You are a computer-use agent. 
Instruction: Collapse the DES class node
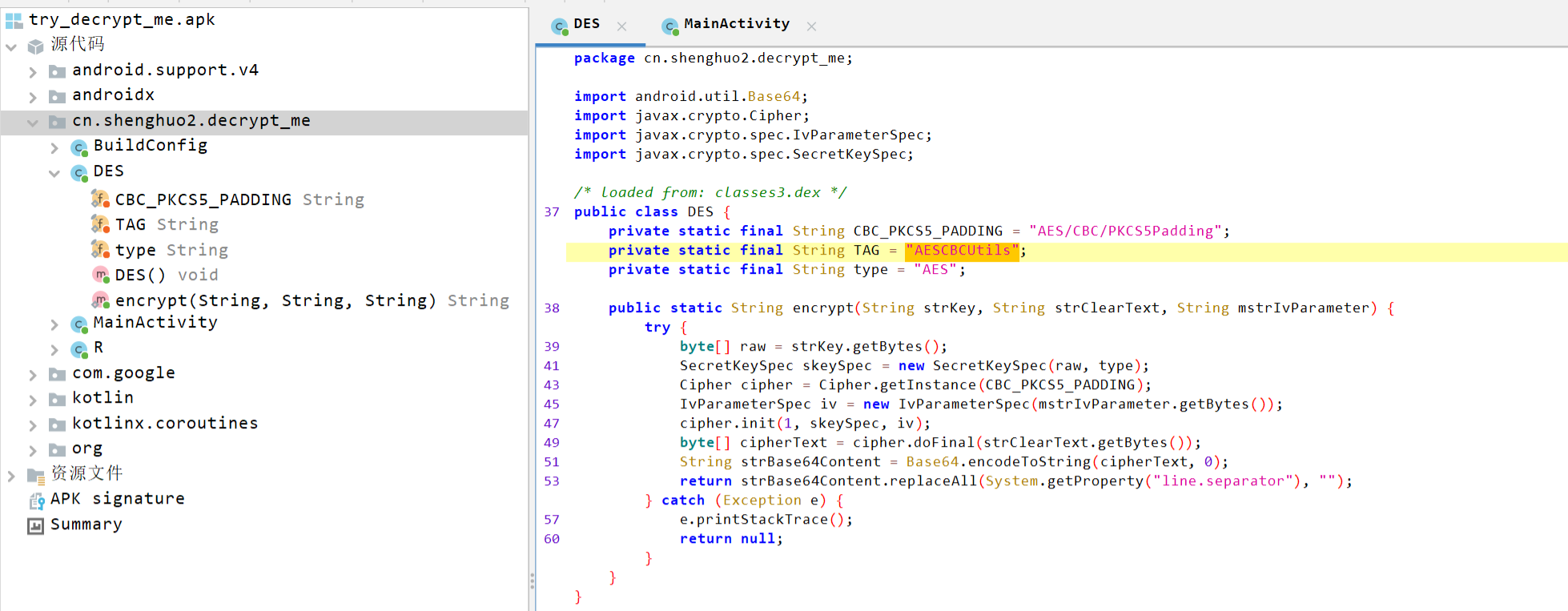point(54,173)
